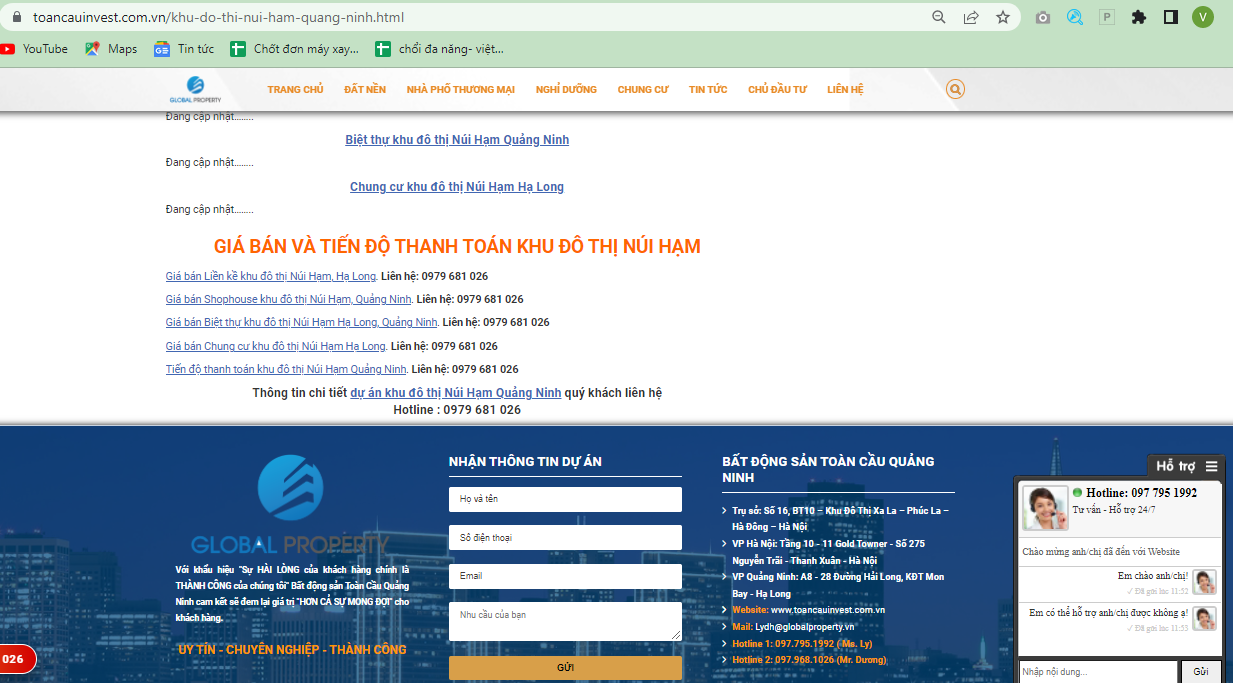Open the CHỦ ĐẦU TƯ menu
This screenshot has height=683, width=1233.
(x=777, y=90)
